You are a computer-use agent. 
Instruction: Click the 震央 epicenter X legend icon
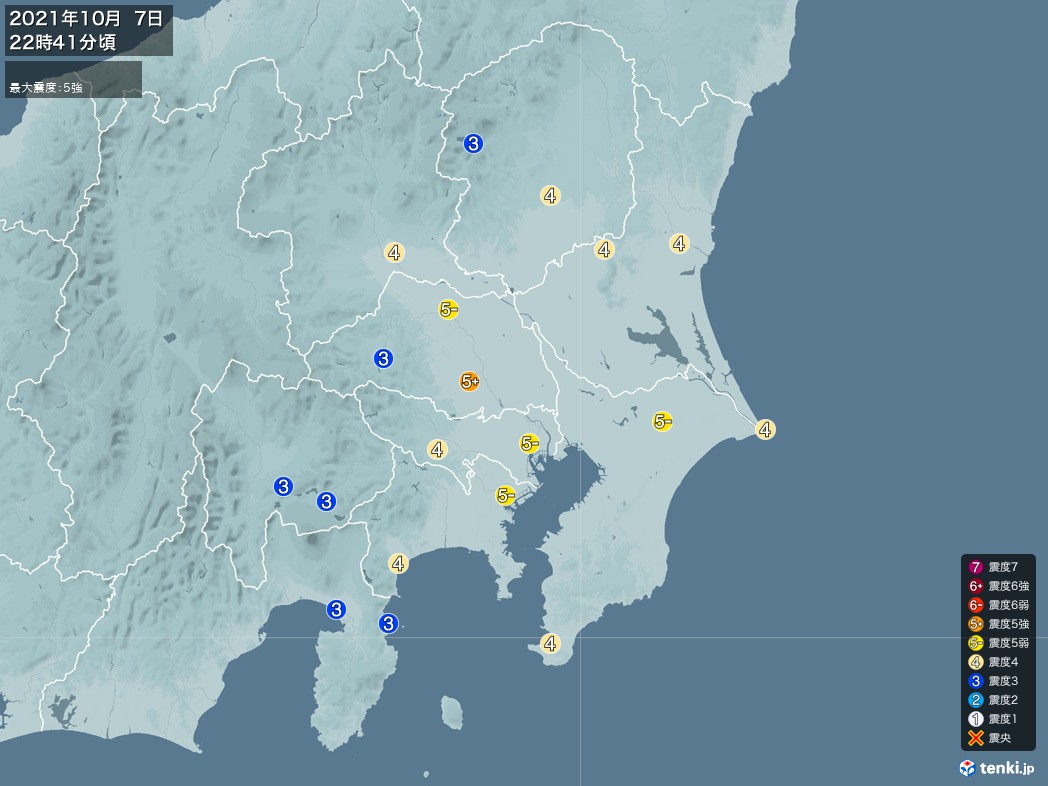tap(976, 737)
